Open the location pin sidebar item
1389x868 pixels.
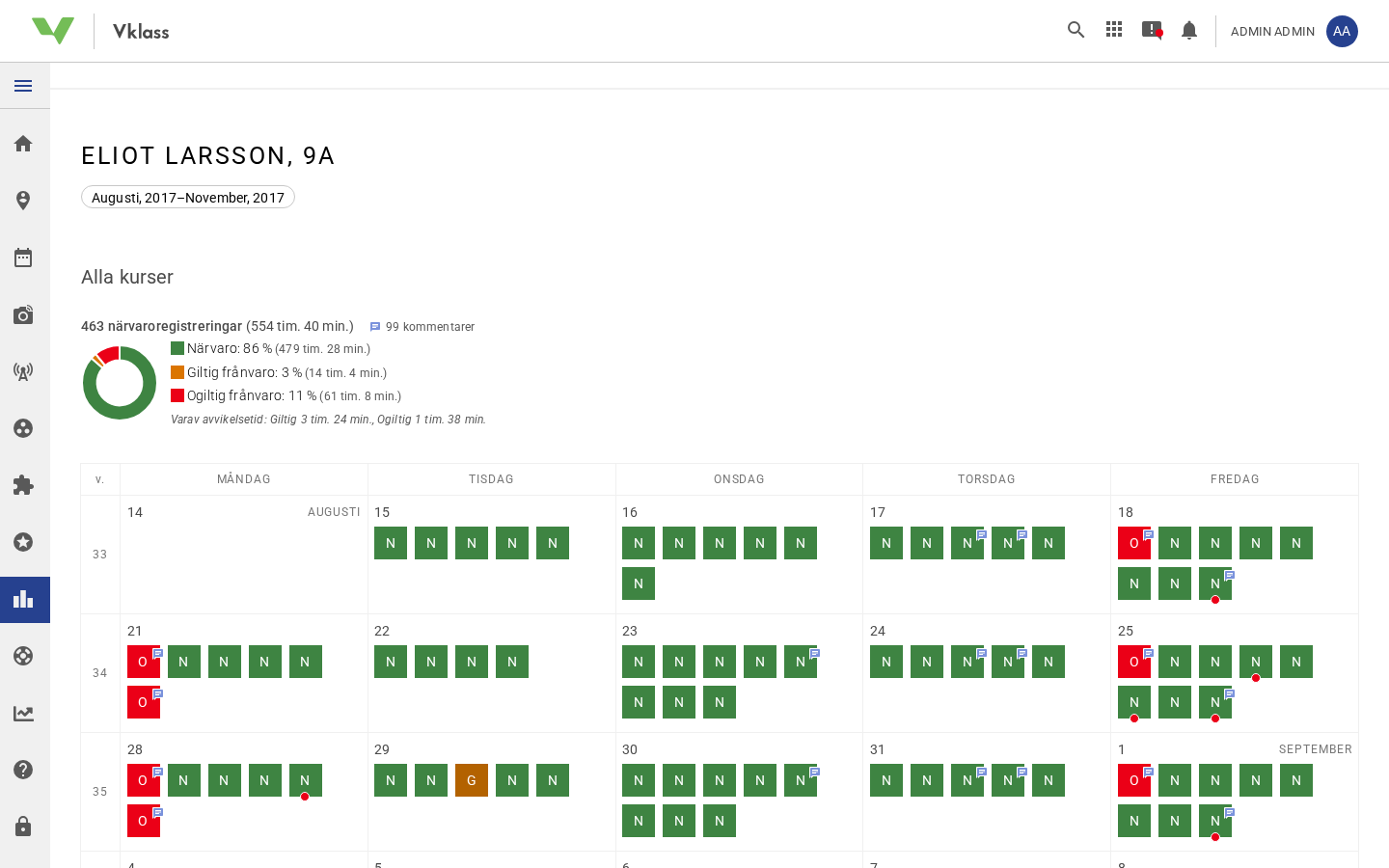(24, 201)
